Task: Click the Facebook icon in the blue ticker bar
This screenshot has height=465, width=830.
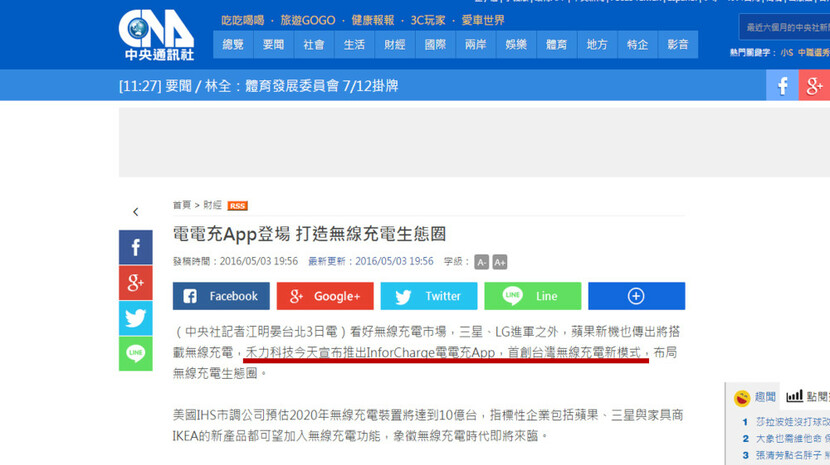Action: click(782, 86)
